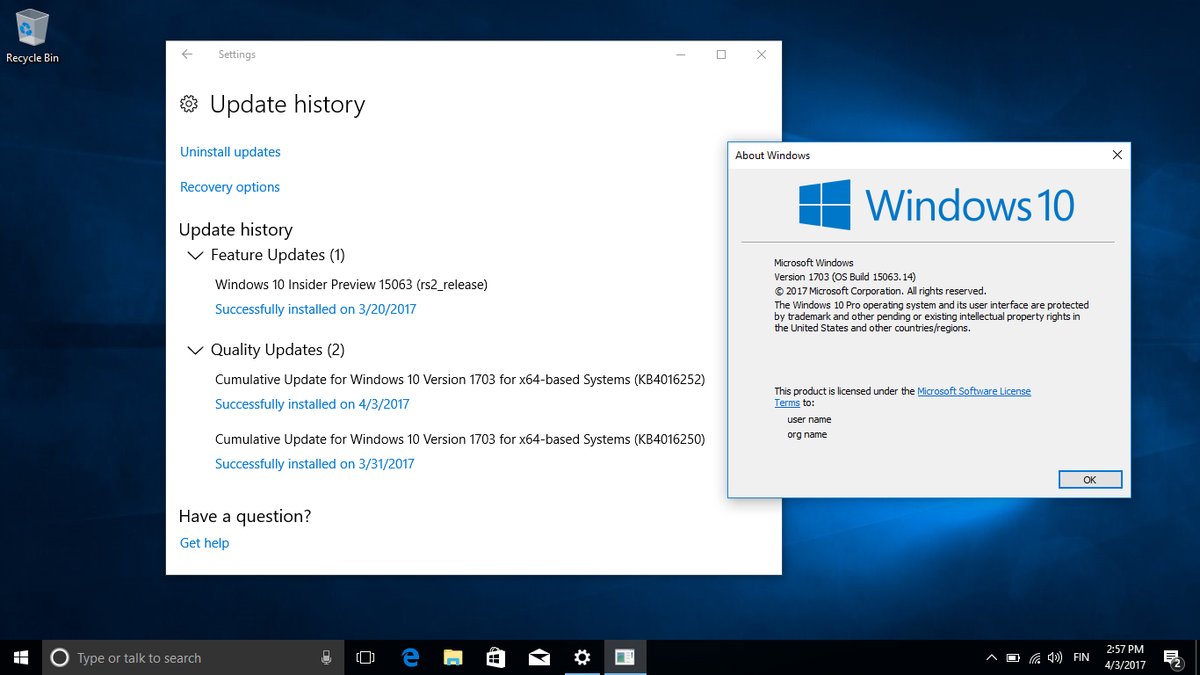Viewport: 1200px width, 675px height.
Task: Click the 'user name' licensee text
Action: (x=809, y=420)
